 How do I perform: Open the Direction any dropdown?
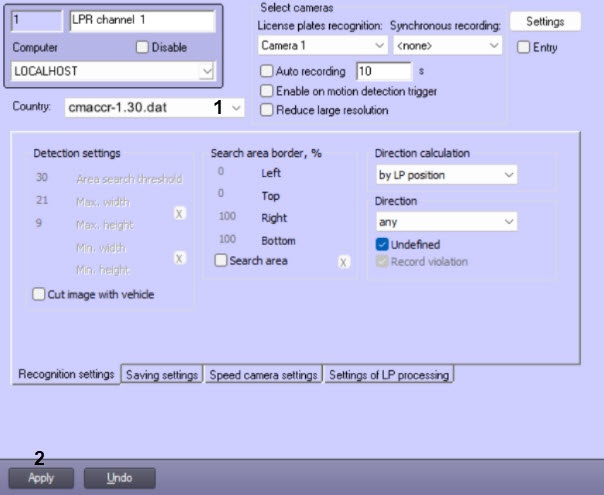(x=446, y=222)
